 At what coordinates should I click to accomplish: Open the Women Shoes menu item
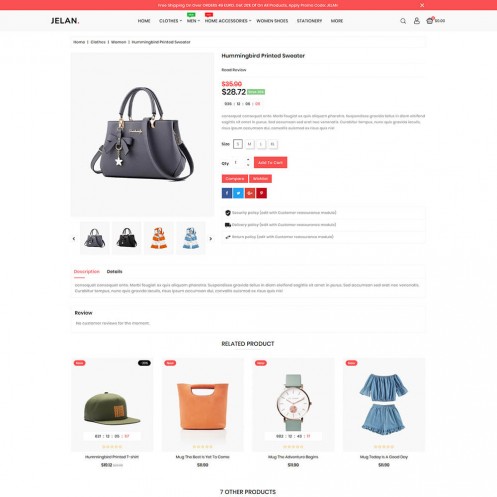tap(272, 21)
